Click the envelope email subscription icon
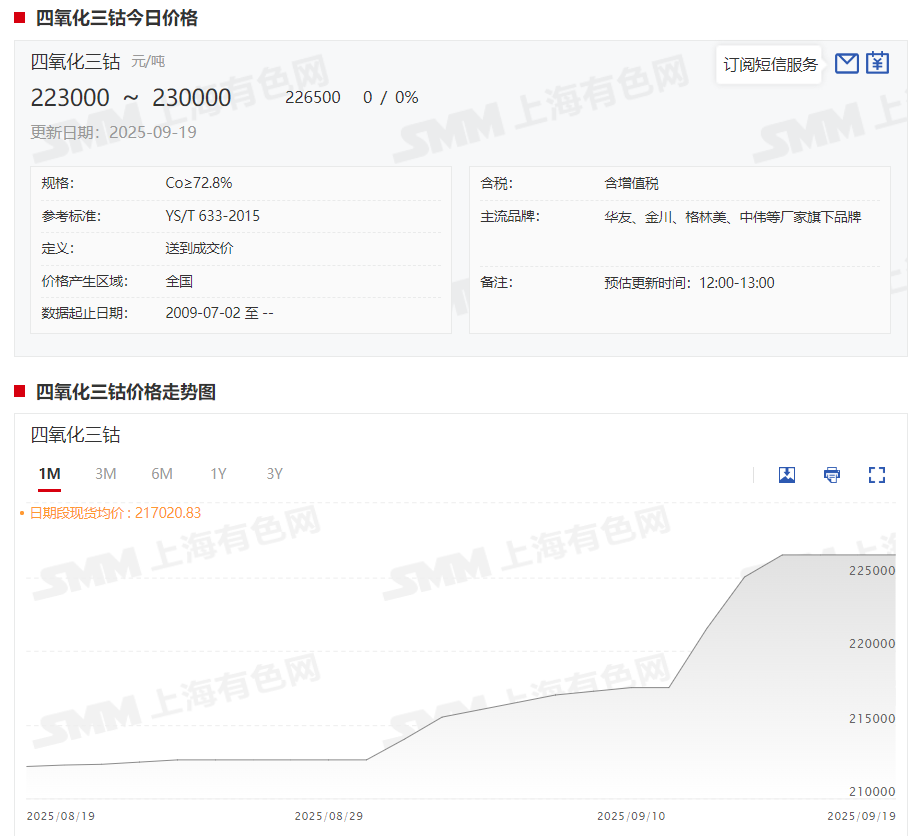The width and height of the screenshot is (913, 836). coord(846,63)
